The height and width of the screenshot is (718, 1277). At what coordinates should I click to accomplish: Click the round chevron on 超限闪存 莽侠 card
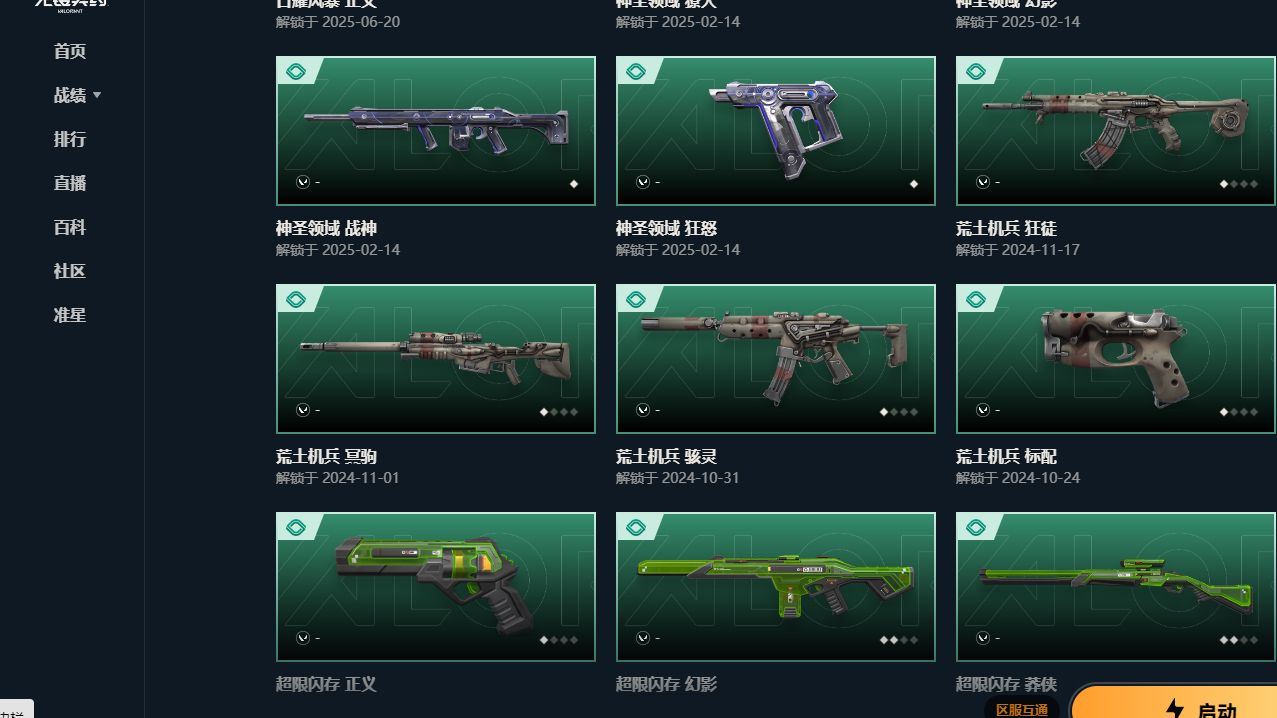[983, 638]
